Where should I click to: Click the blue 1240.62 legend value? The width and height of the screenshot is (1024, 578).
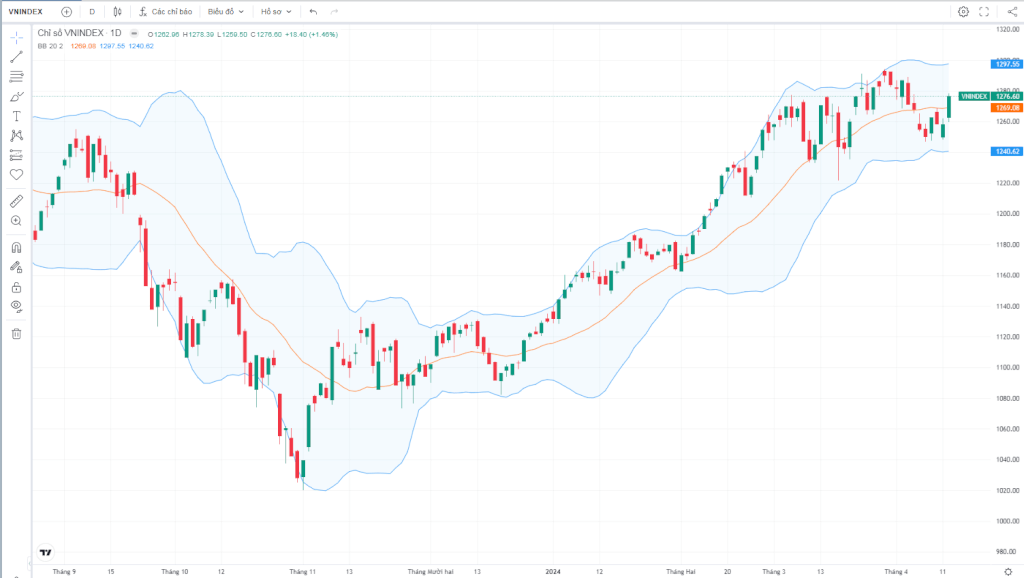coord(141,46)
